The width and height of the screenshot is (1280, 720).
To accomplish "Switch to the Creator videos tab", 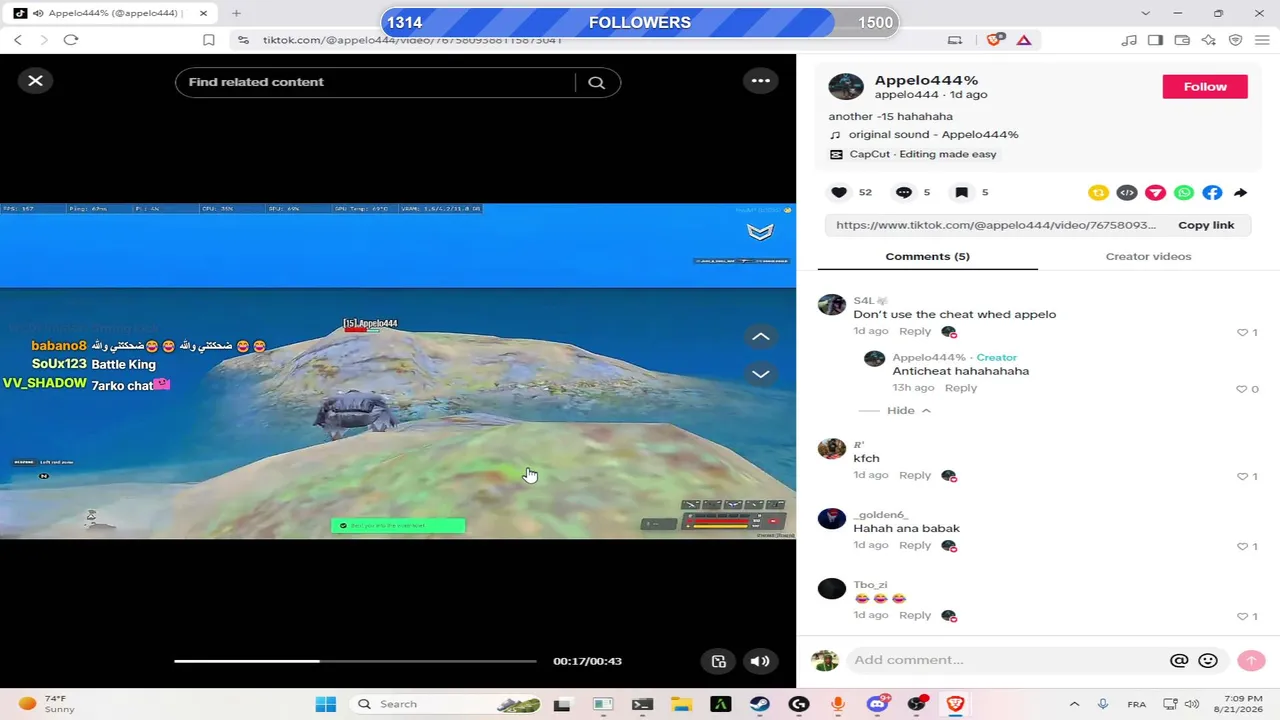I will coord(1148,257).
